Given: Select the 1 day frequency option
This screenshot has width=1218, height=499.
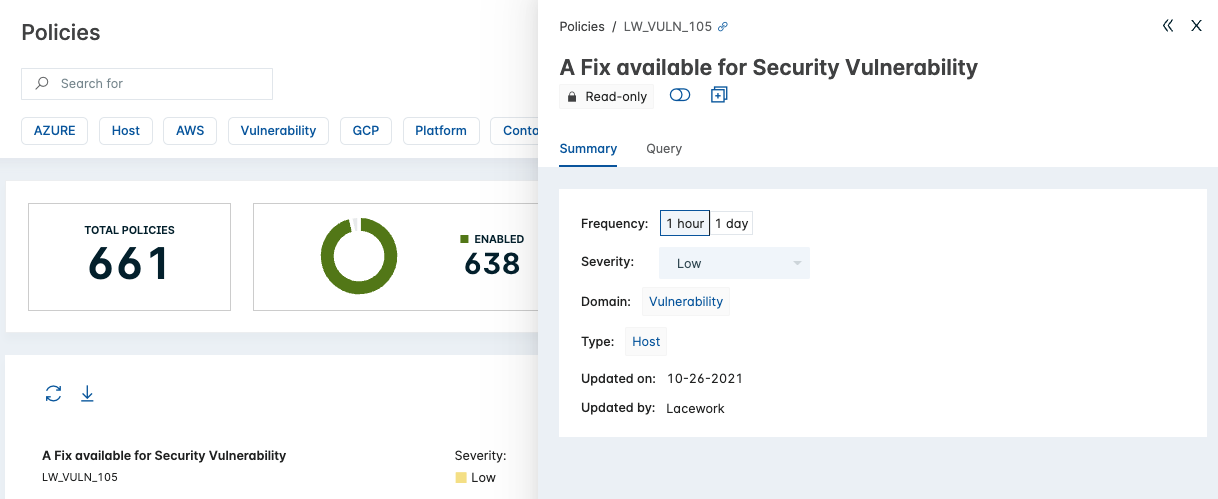Looking at the screenshot, I should (732, 223).
